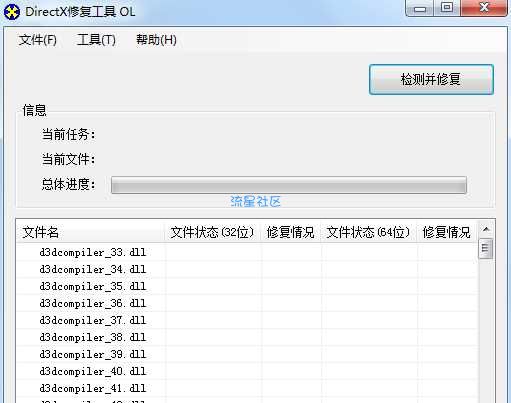The width and height of the screenshot is (511, 403).
Task: Select d3dcompiler_35.dll row
Action: click(247, 286)
